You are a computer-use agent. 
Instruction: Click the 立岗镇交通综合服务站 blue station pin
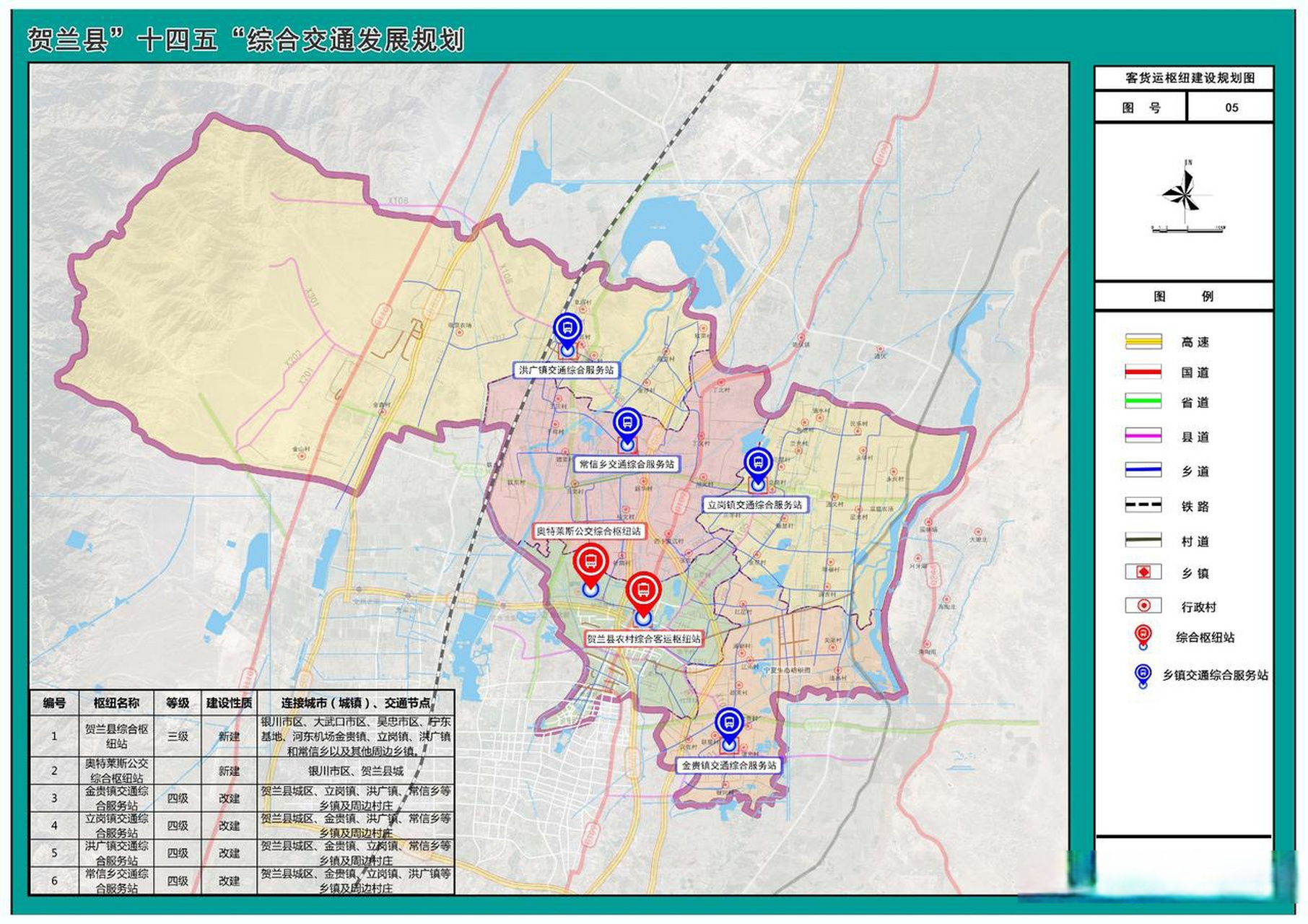tap(758, 468)
